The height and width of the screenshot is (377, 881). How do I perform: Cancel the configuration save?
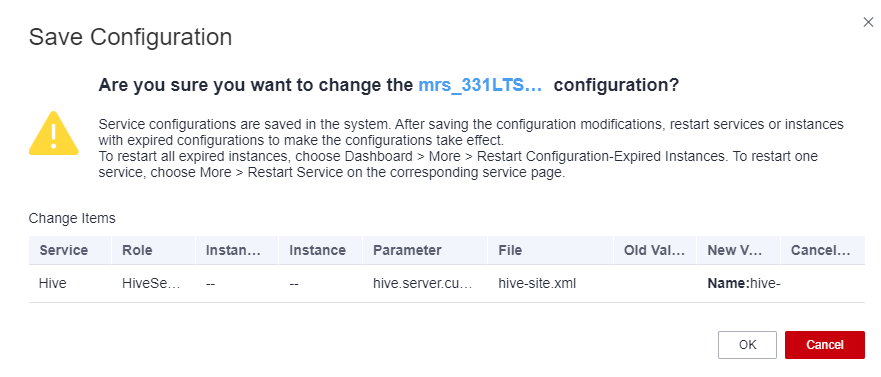click(825, 345)
